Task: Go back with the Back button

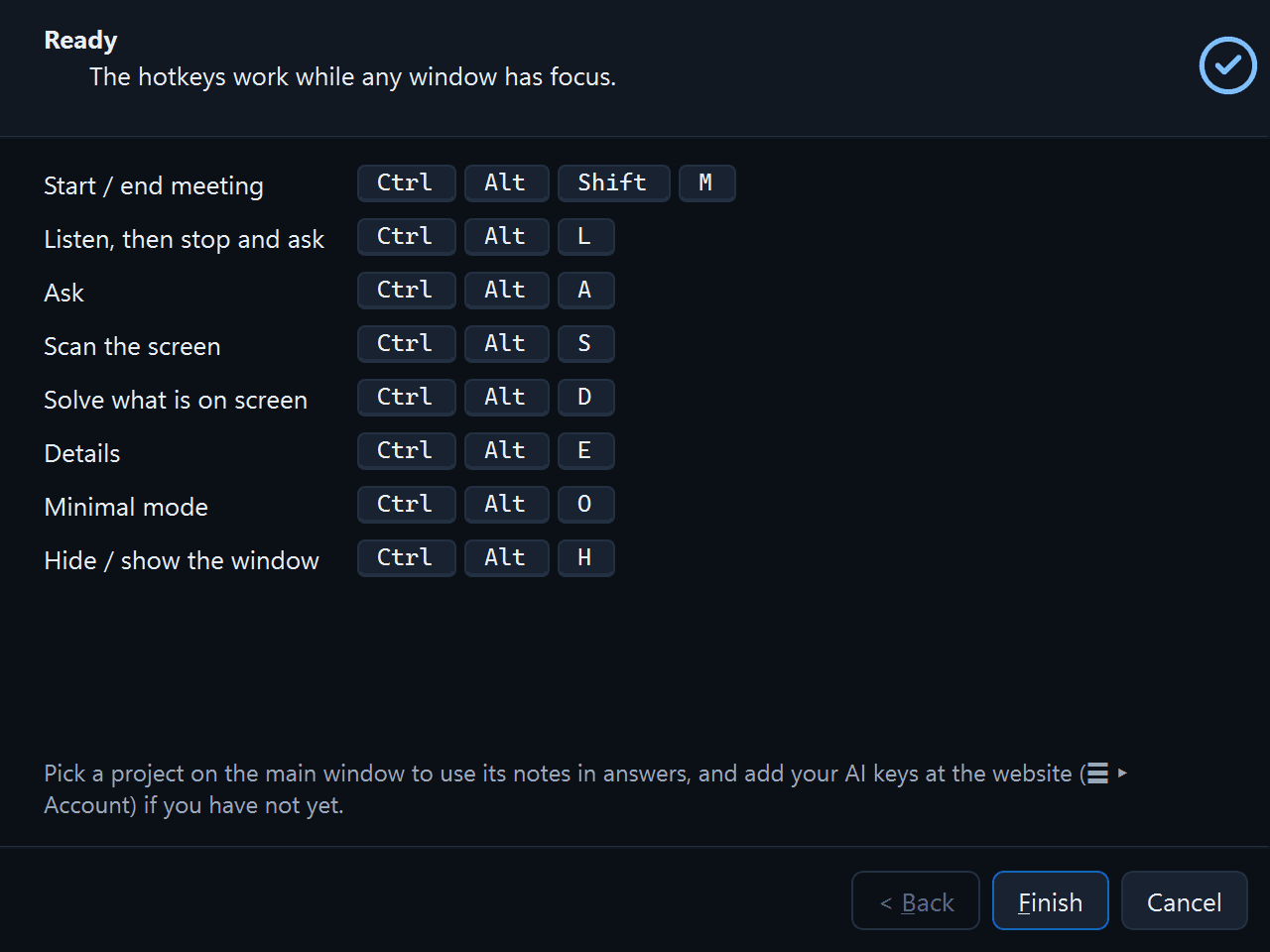Action: (916, 900)
